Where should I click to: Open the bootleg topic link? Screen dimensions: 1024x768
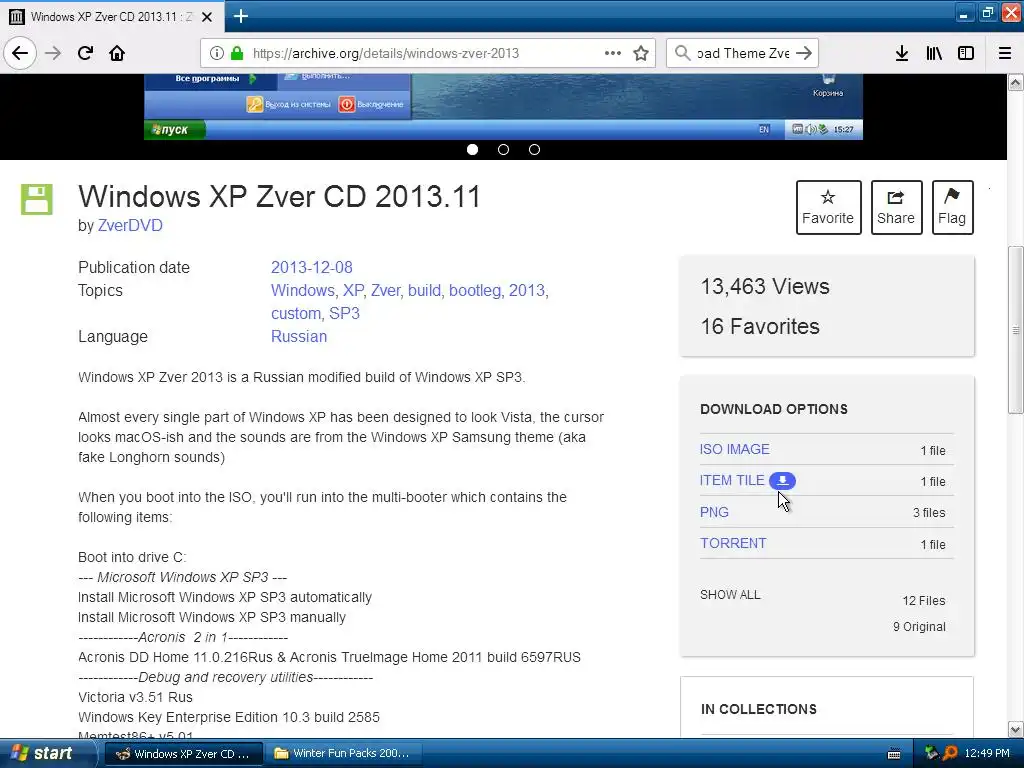coord(475,290)
